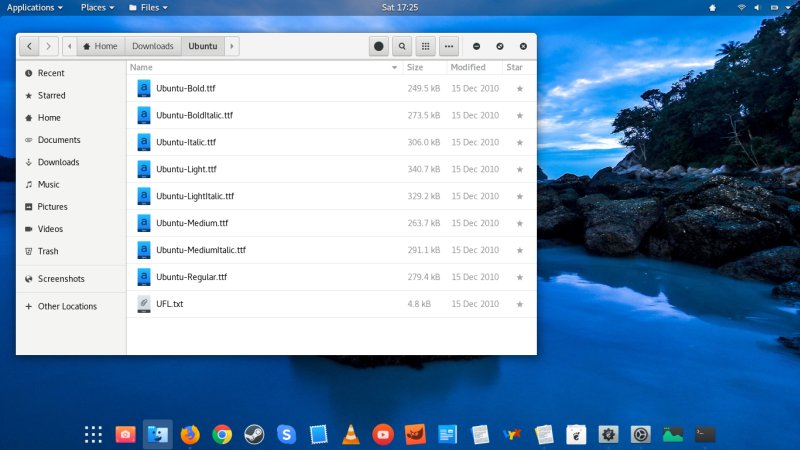Viewport: 800px width, 450px height.
Task: Go back with the left arrow button
Action: pos(28,46)
